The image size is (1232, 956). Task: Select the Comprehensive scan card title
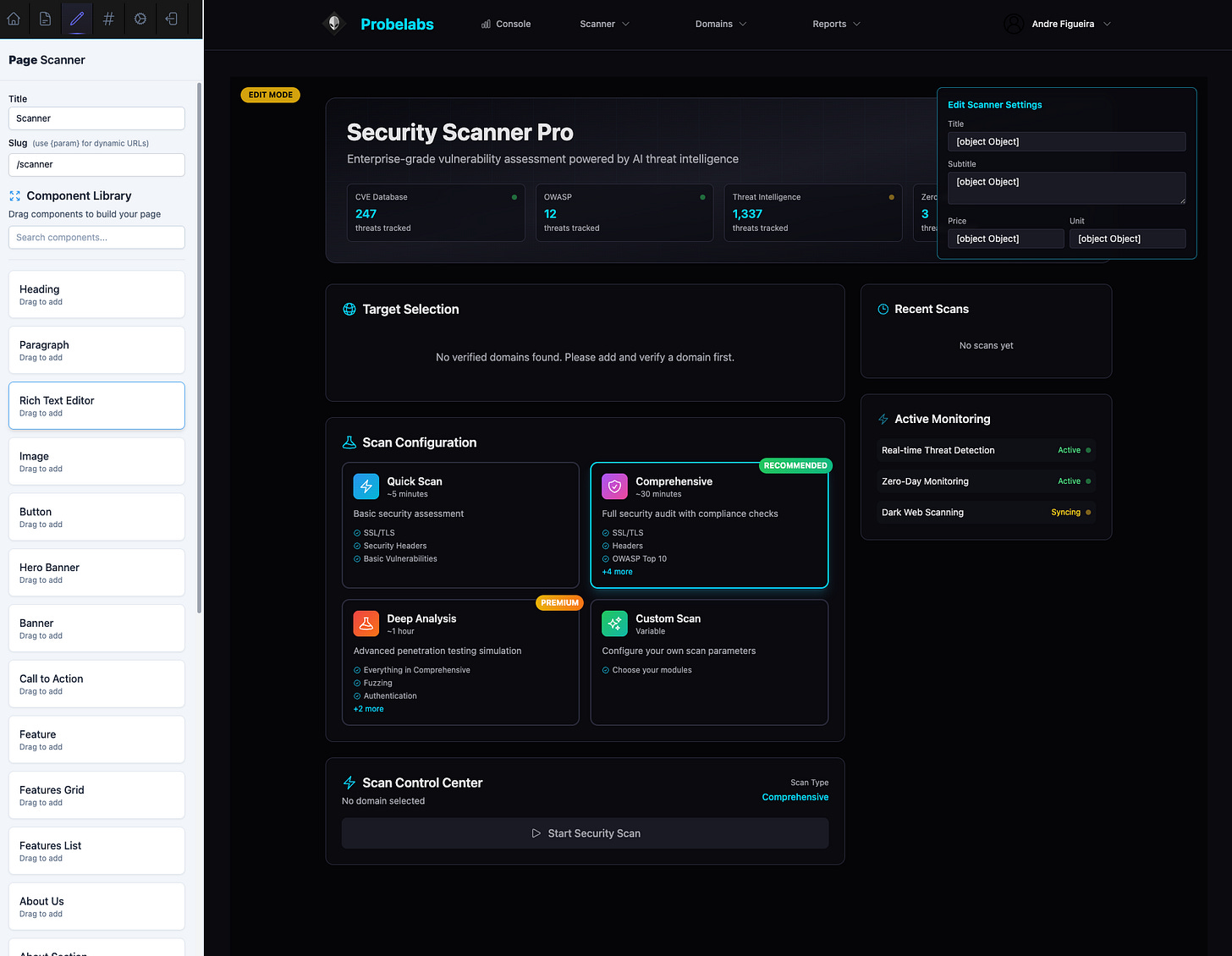click(x=674, y=481)
